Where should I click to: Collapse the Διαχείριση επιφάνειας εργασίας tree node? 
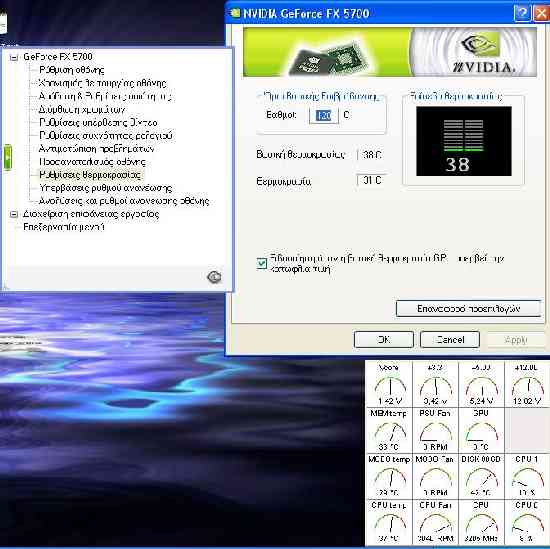point(14,214)
